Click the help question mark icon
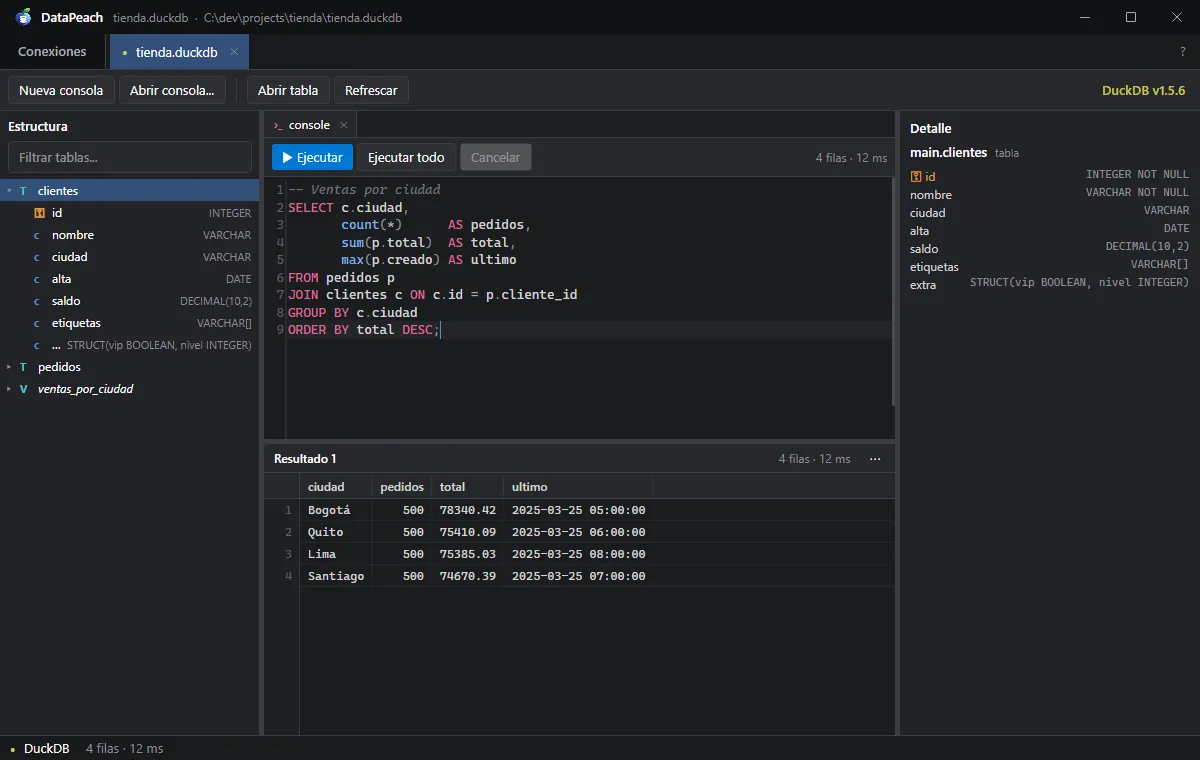Image resolution: width=1200 pixels, height=760 pixels. 1183,52
